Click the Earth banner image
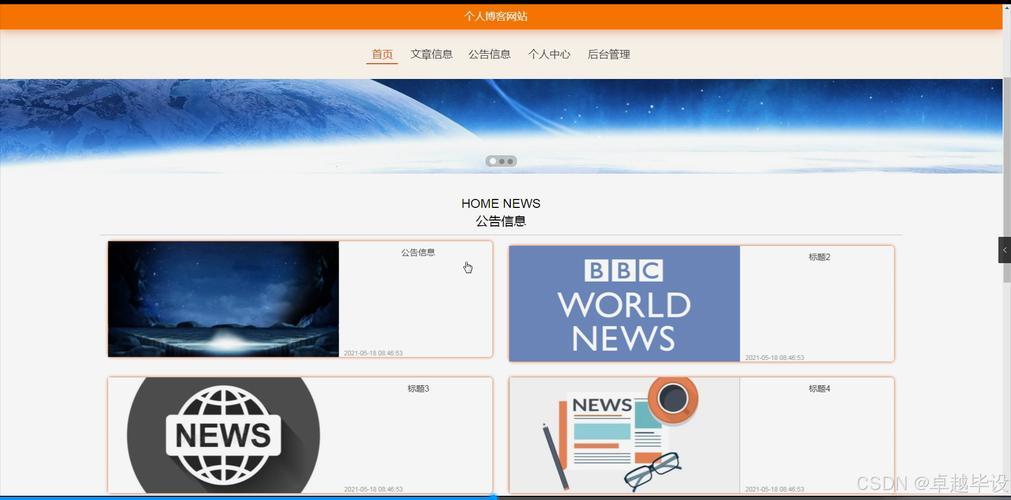Viewport: 1011px width, 500px height. pos(501,126)
